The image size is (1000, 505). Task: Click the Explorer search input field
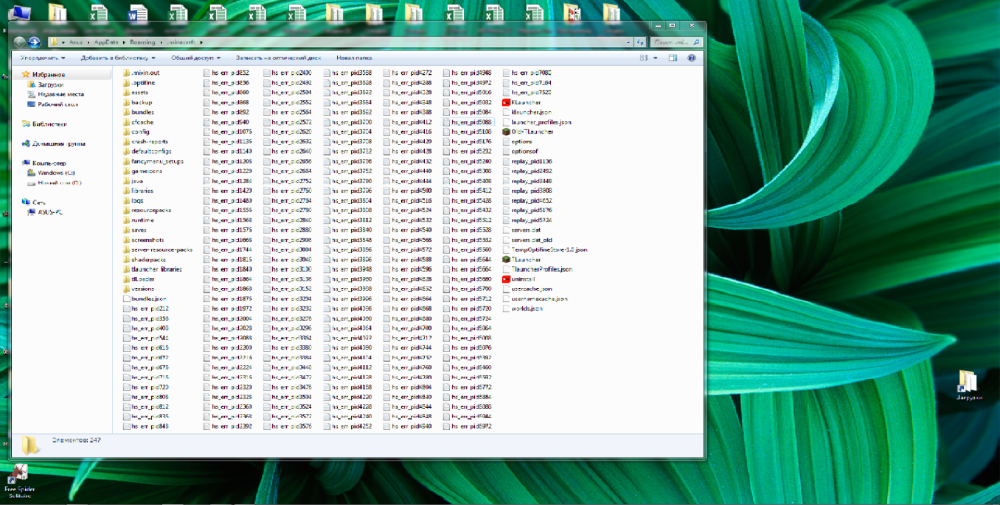click(x=676, y=42)
